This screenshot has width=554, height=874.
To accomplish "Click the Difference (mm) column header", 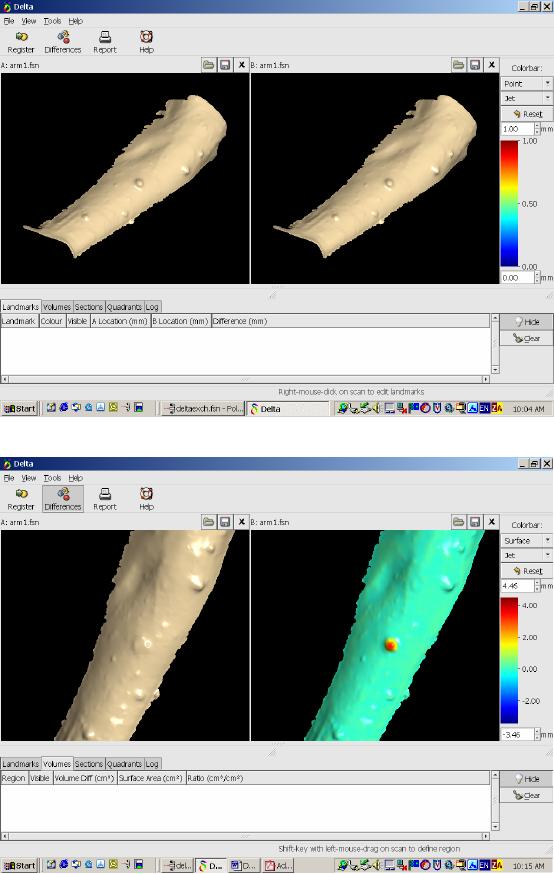I will (351, 321).
